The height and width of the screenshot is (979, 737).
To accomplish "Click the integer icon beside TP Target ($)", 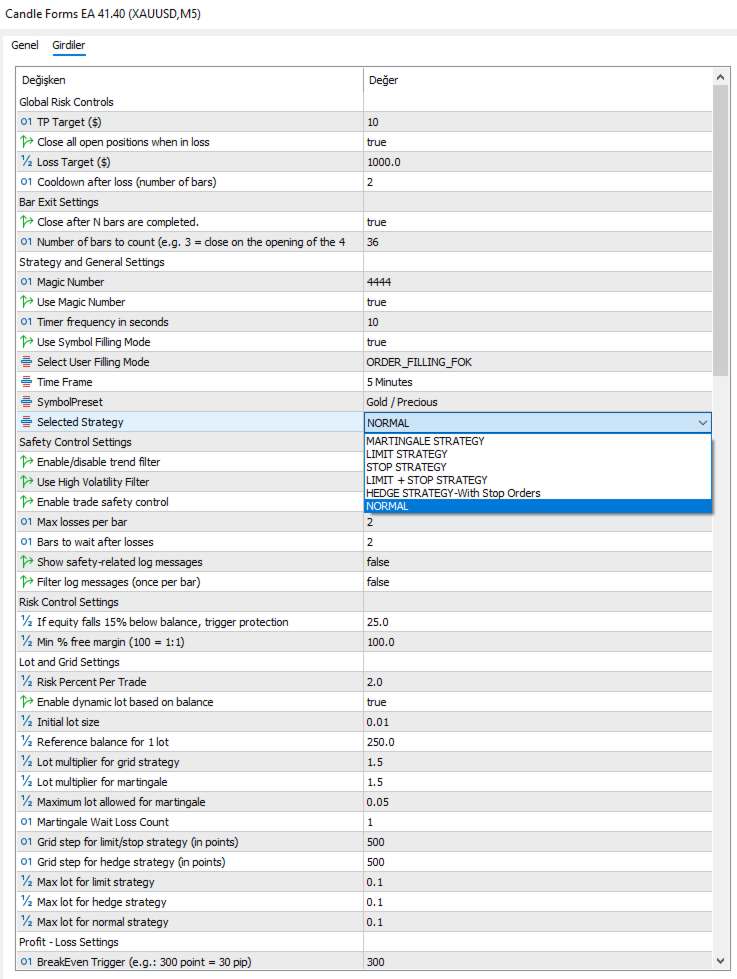I will 26,122.
